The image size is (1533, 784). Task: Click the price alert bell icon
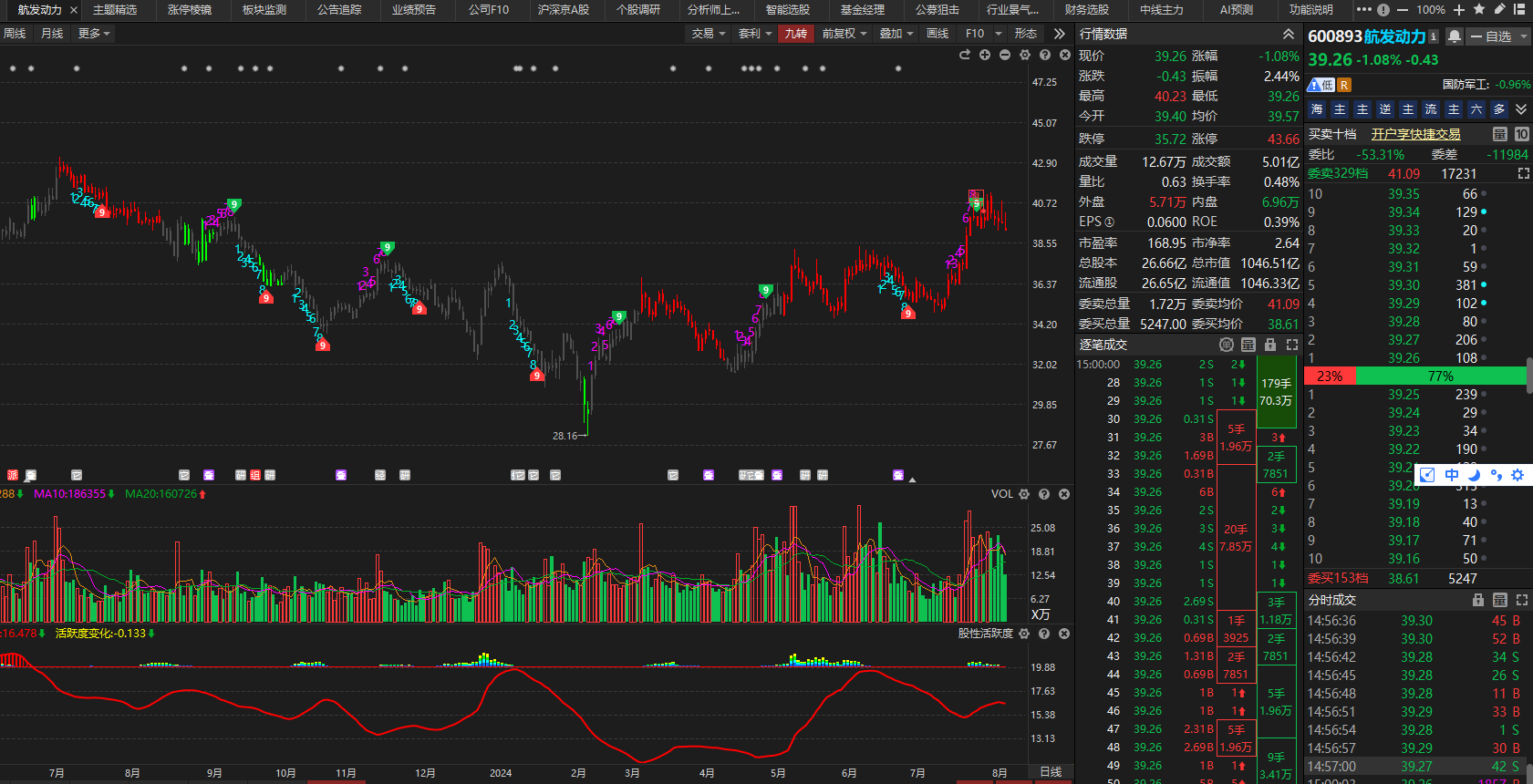[x=1455, y=36]
